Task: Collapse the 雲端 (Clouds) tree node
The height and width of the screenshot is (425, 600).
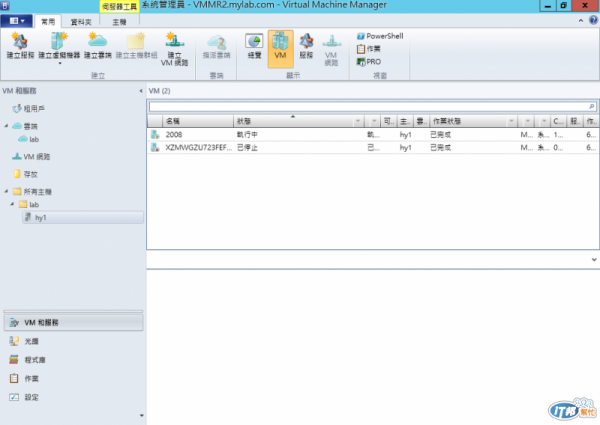Action: click(x=6, y=126)
